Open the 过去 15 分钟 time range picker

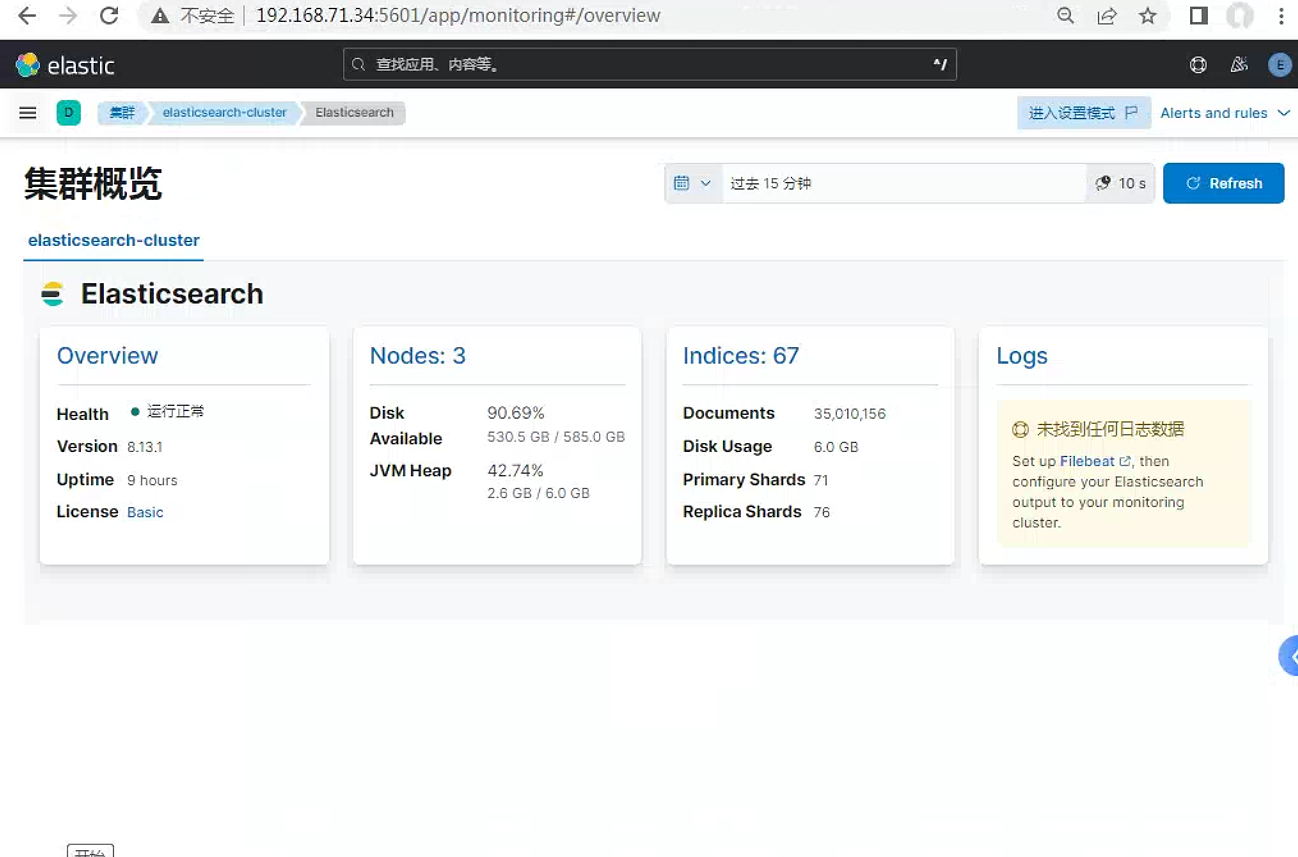point(903,184)
